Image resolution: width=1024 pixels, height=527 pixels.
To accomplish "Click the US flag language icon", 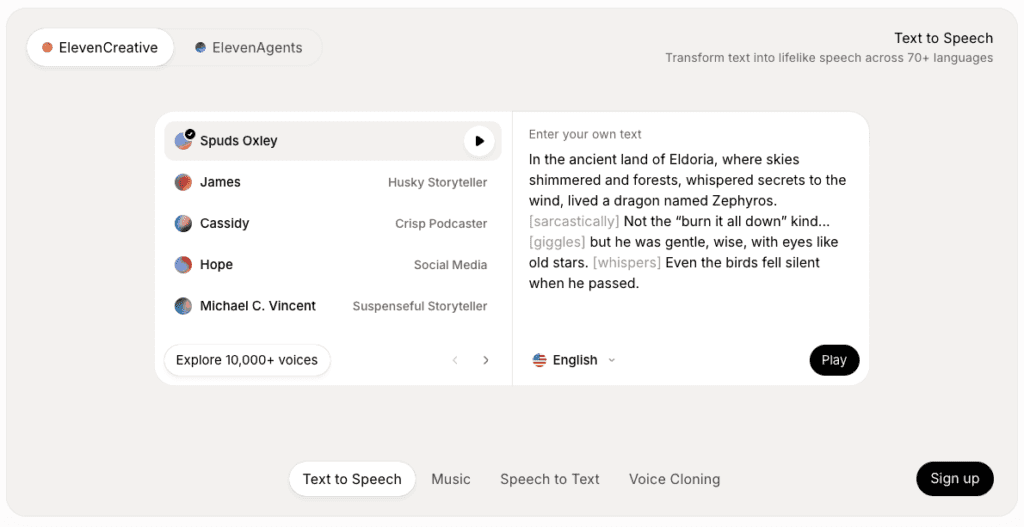I will click(540, 360).
